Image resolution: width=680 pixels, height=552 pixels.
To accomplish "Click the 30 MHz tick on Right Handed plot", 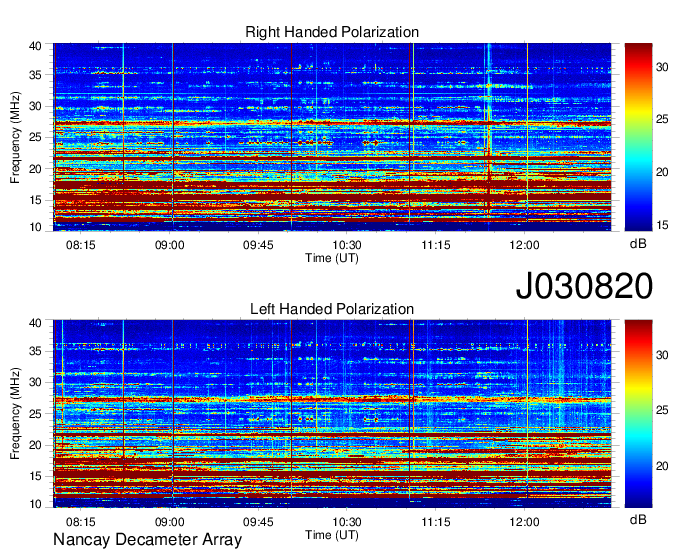I will tap(35, 106).
